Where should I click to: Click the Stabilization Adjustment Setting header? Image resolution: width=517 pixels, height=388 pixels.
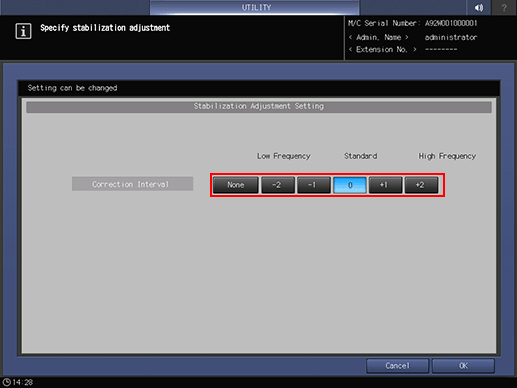point(259,107)
